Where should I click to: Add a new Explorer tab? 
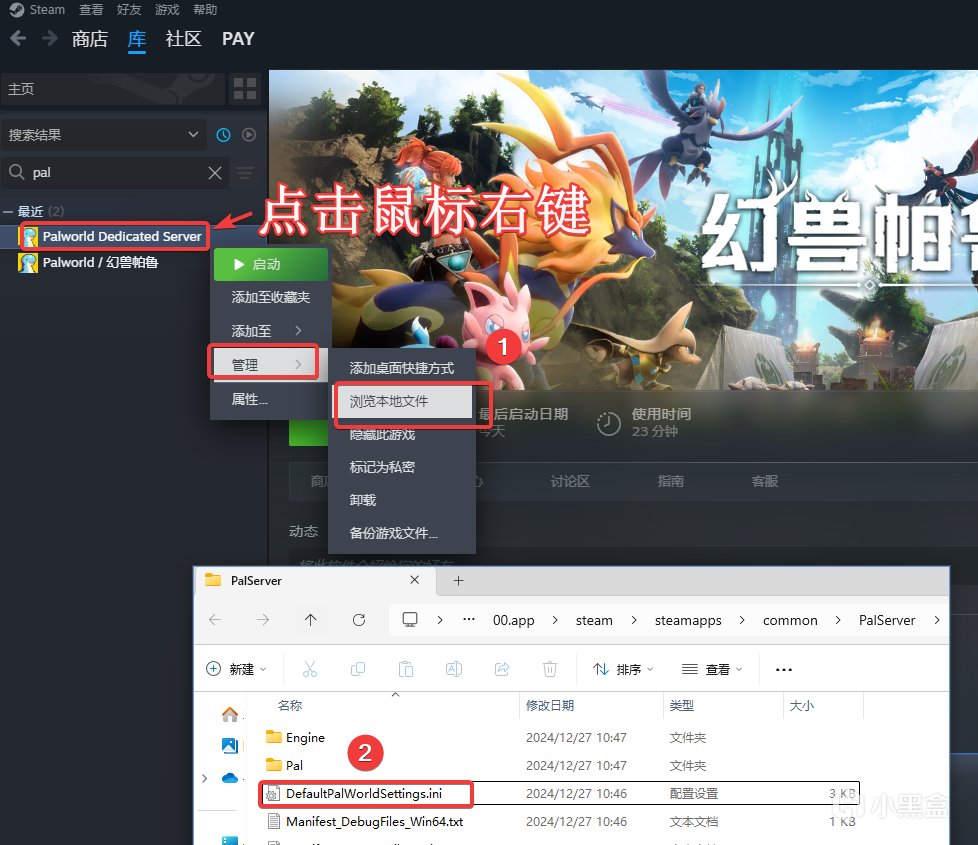click(458, 581)
